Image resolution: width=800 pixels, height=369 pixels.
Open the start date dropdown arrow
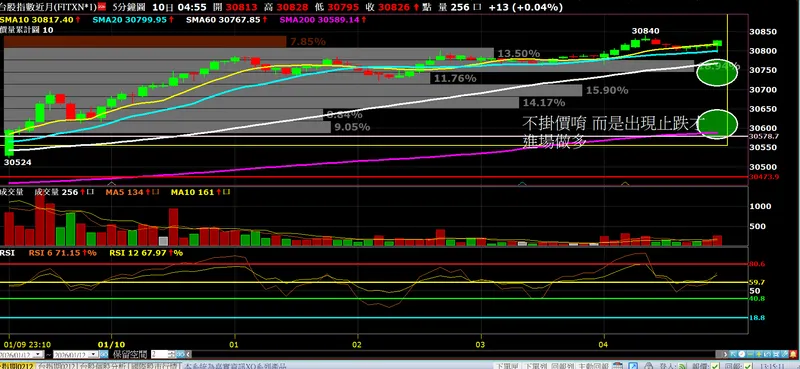point(38,354)
